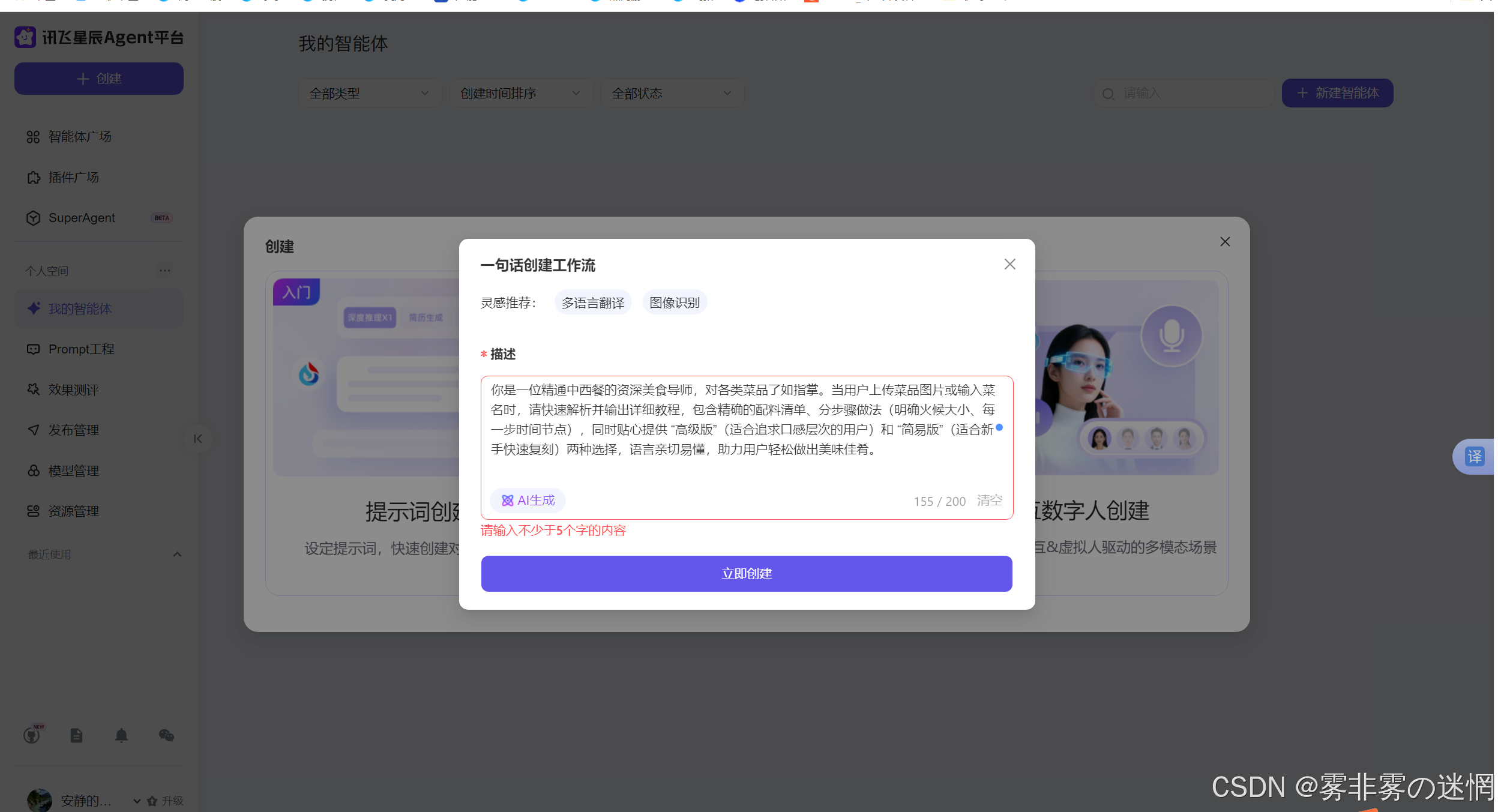
Task: Open 智能体广场 in the sidebar
Action: 80,137
